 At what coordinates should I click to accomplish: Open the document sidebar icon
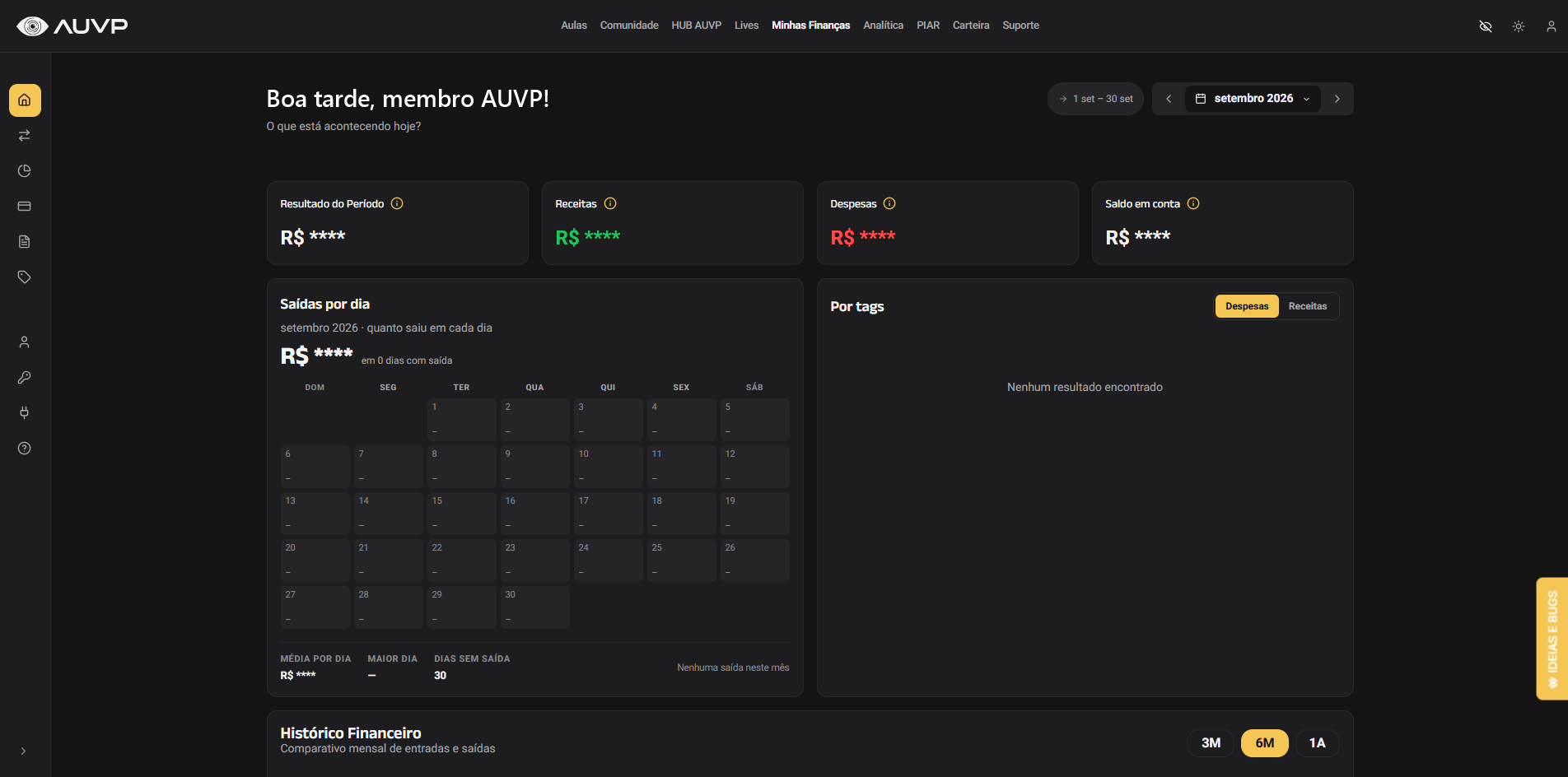pyautogui.click(x=25, y=241)
